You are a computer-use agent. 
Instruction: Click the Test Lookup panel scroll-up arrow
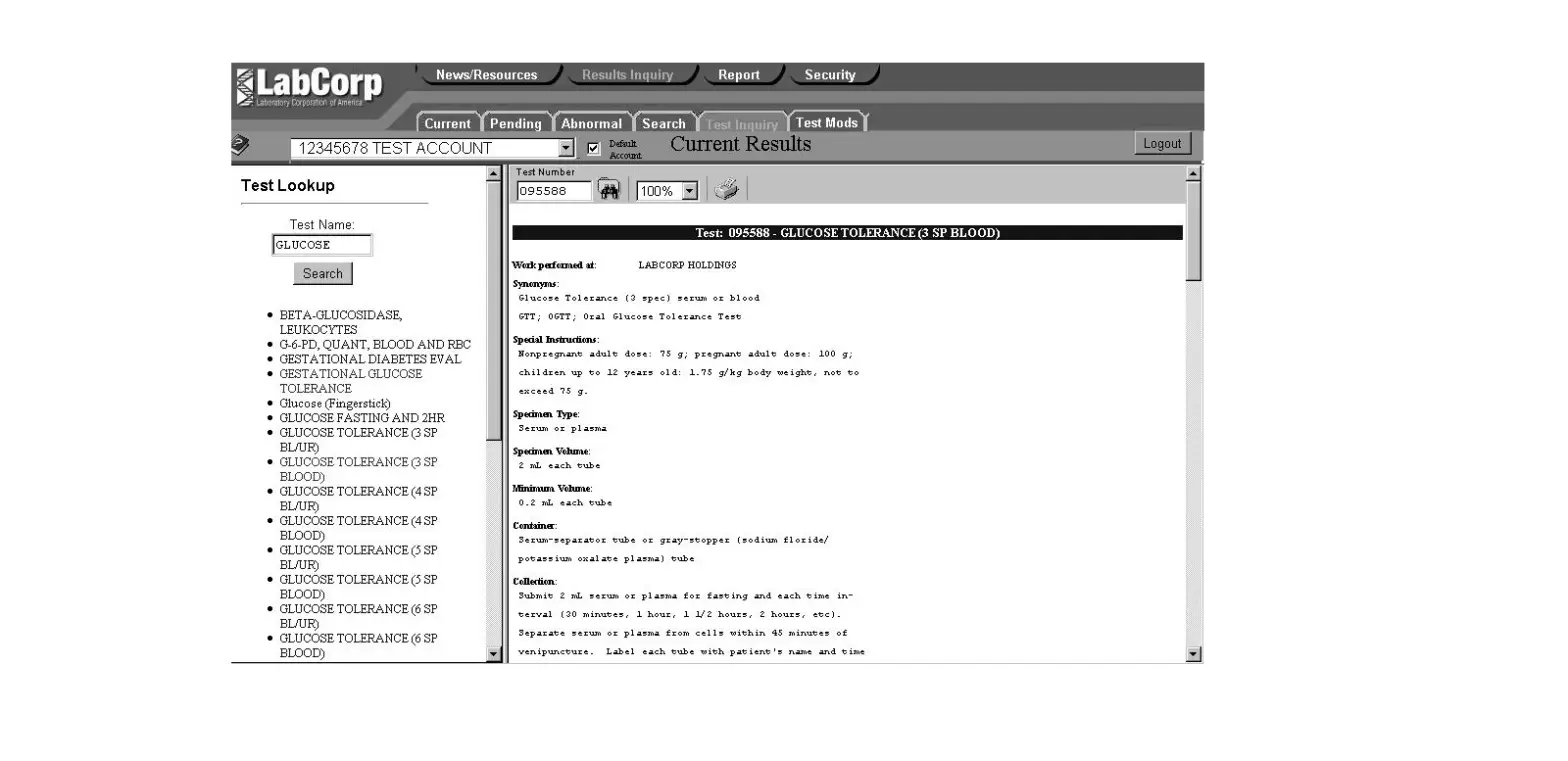pos(493,173)
